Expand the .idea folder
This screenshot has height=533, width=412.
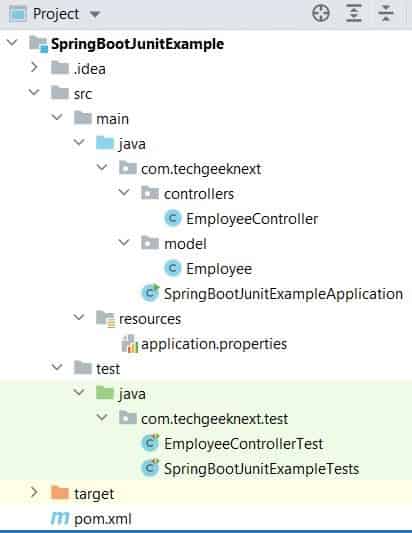click(34, 67)
